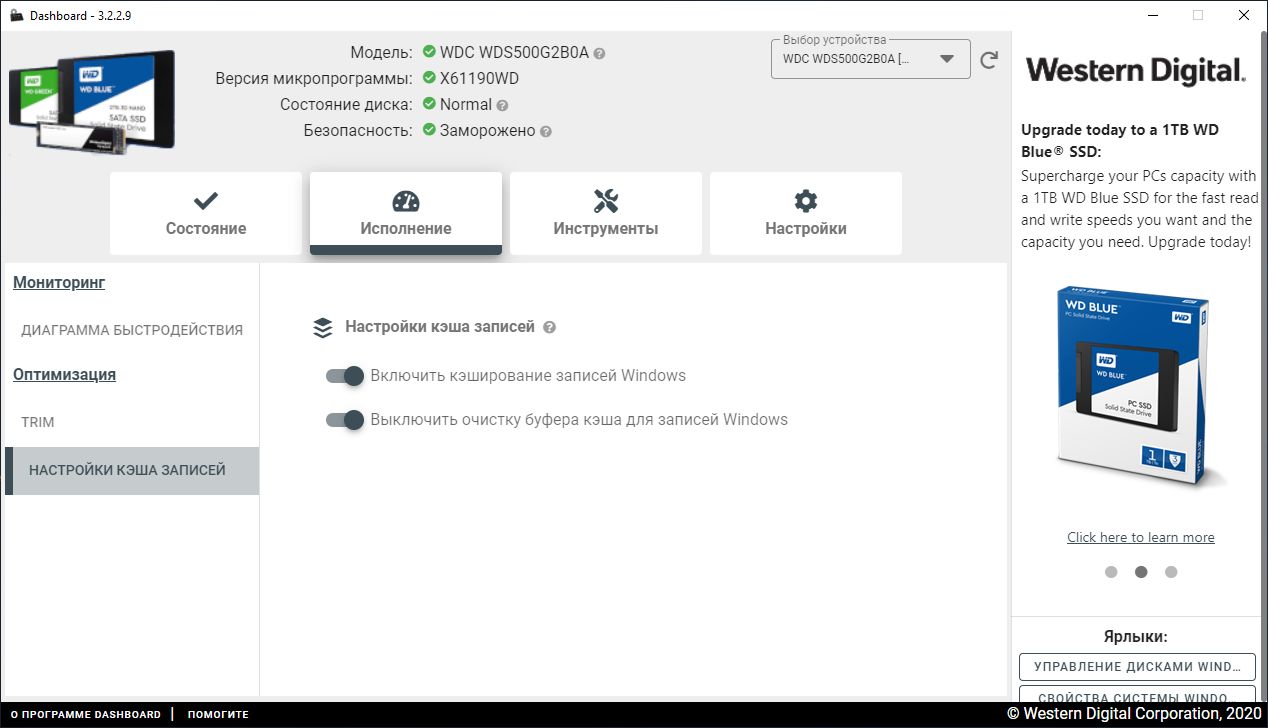Click green check icon beside Заморожено

[x=429, y=130]
